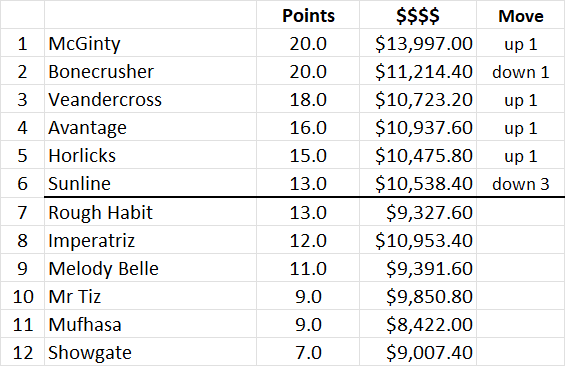Viewport: 565px width, 366px height.
Task: Select the 'down 3' cell for Sunline
Action: (x=521, y=183)
